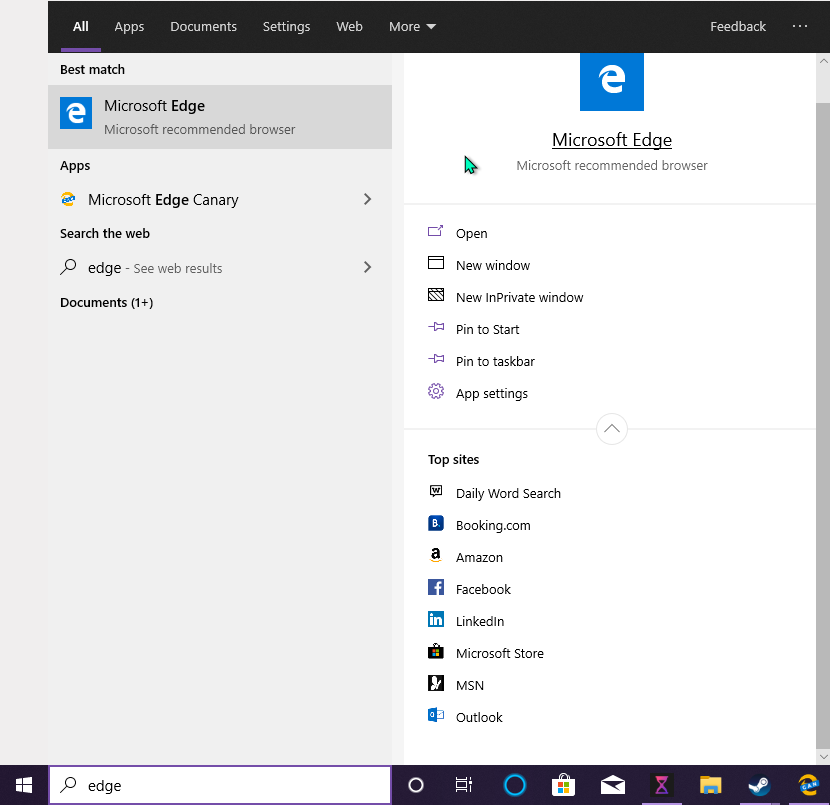
Task: Open File Explorer from the taskbar
Action: coord(710,785)
